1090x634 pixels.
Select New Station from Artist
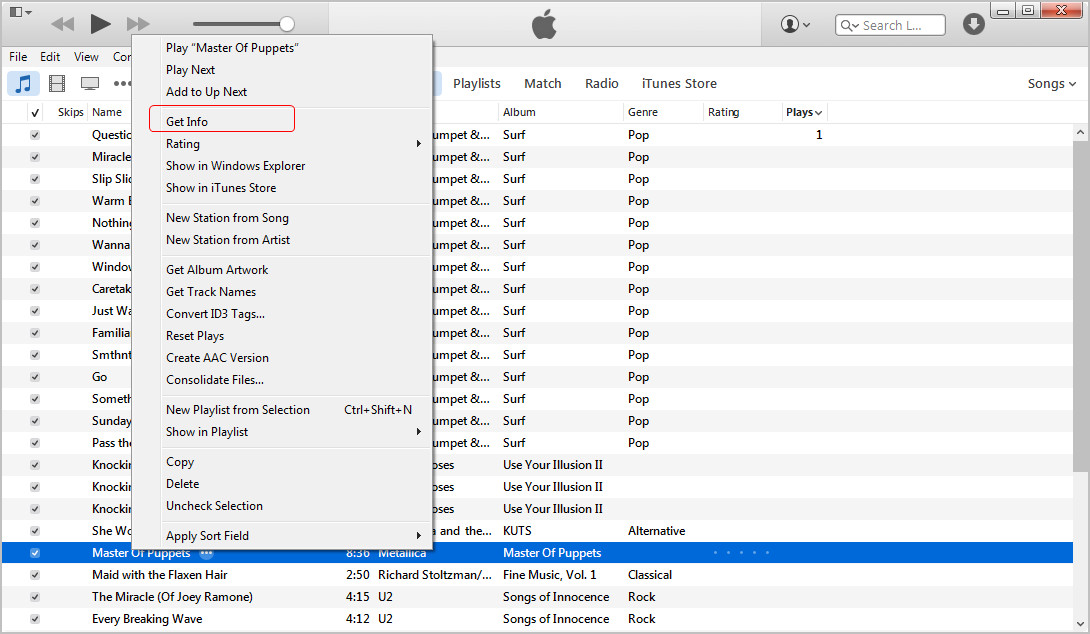click(228, 240)
